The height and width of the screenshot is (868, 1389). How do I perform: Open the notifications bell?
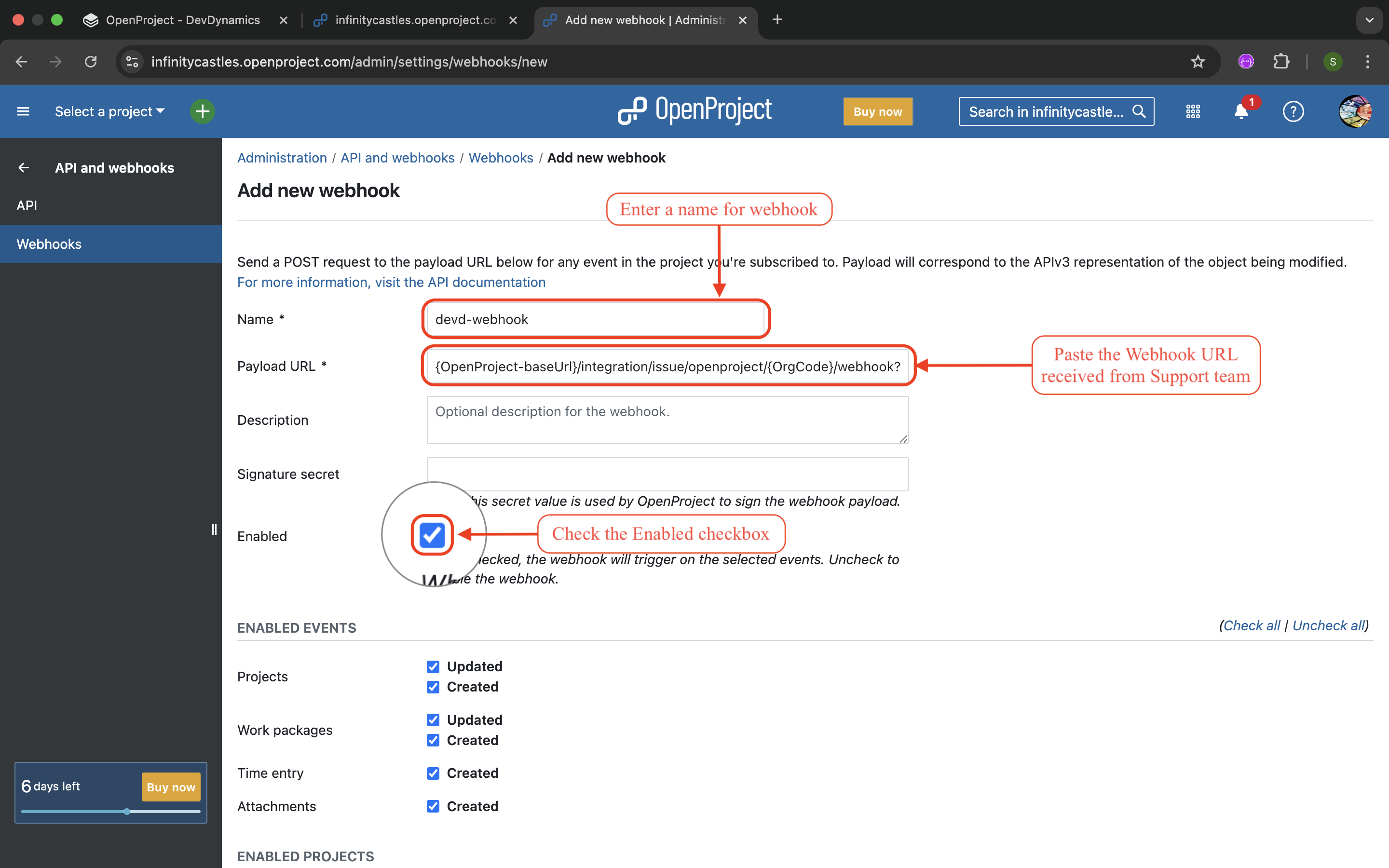tap(1241, 111)
